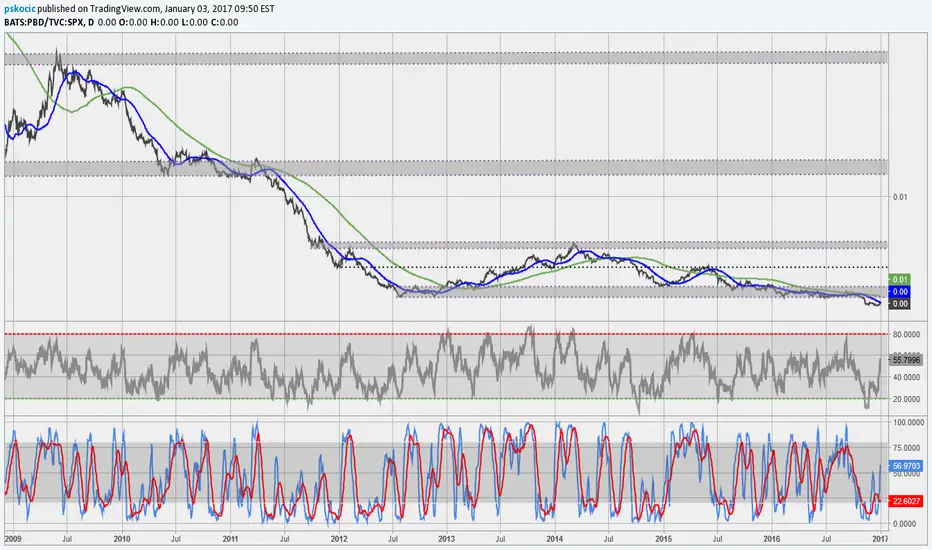This screenshot has height=550, width=932.
Task: Click the Jul label between 2009 and 2010
Action: (x=67, y=539)
